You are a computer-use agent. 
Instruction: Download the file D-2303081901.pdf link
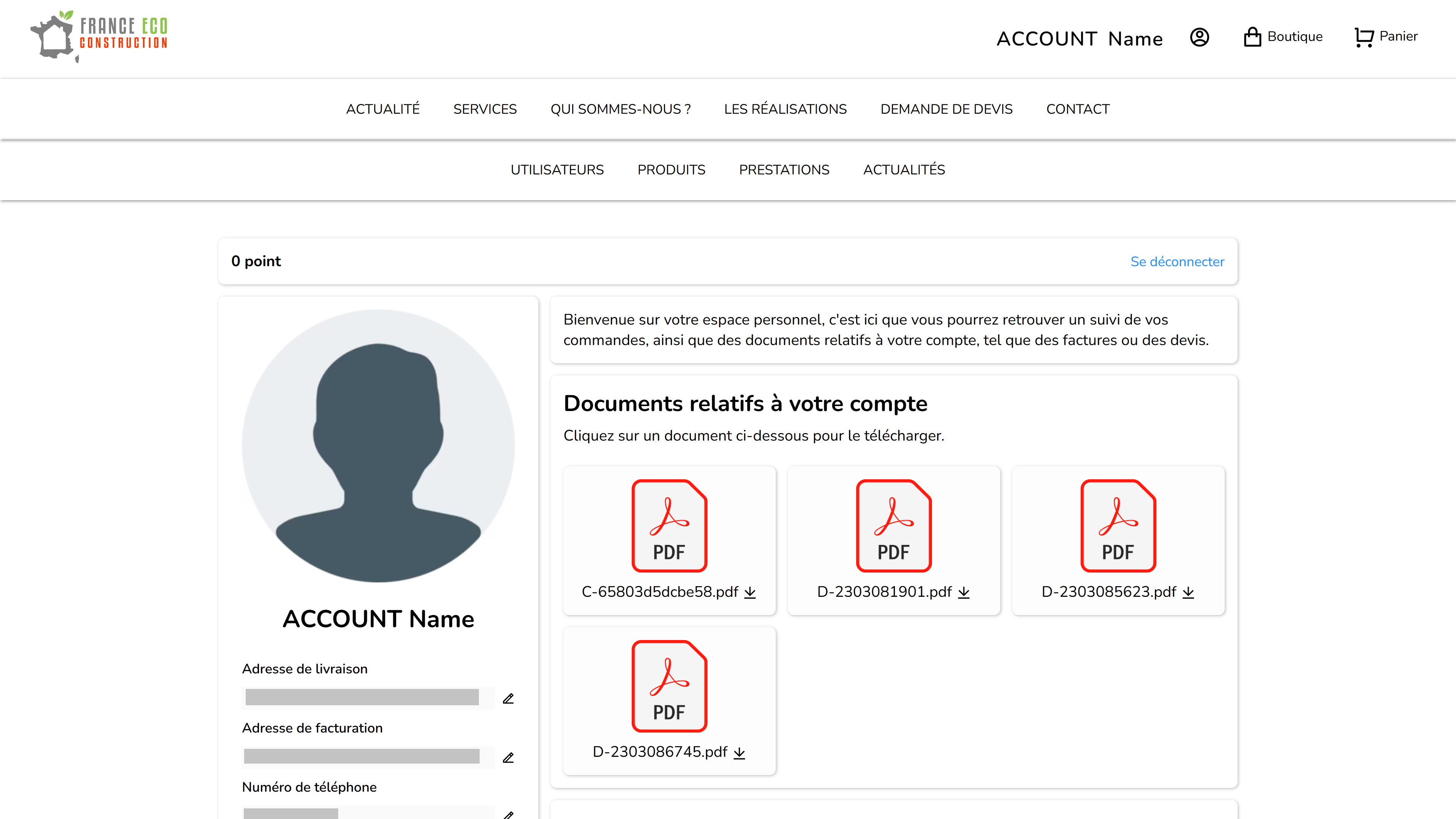coord(884,592)
